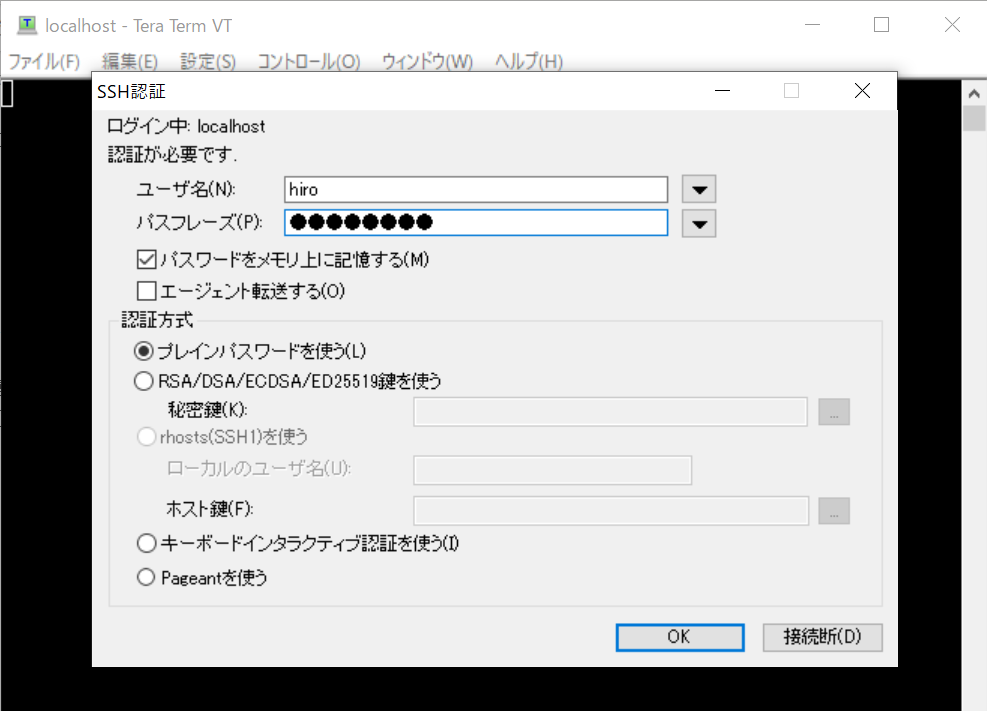The width and height of the screenshot is (987, 711).
Task: Click the empty 秘密鍵 path field
Action: 610,411
